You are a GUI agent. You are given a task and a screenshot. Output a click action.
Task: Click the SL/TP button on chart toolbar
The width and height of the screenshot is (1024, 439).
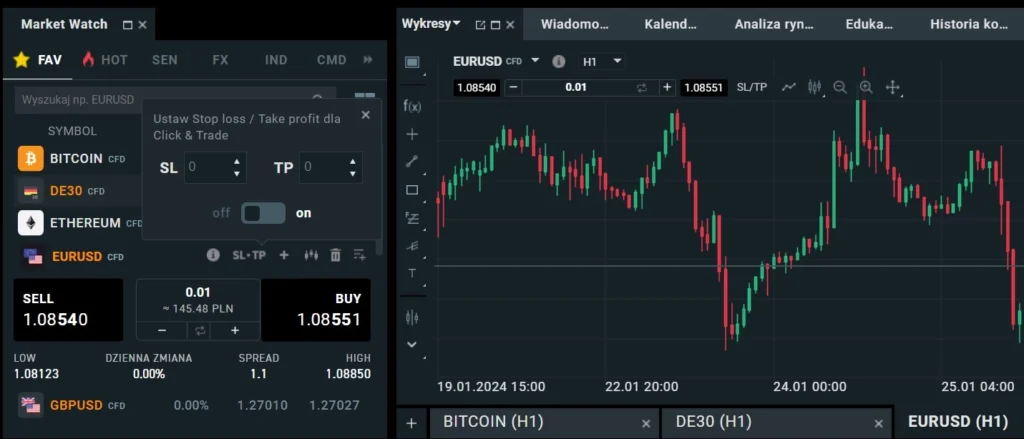[x=752, y=87]
